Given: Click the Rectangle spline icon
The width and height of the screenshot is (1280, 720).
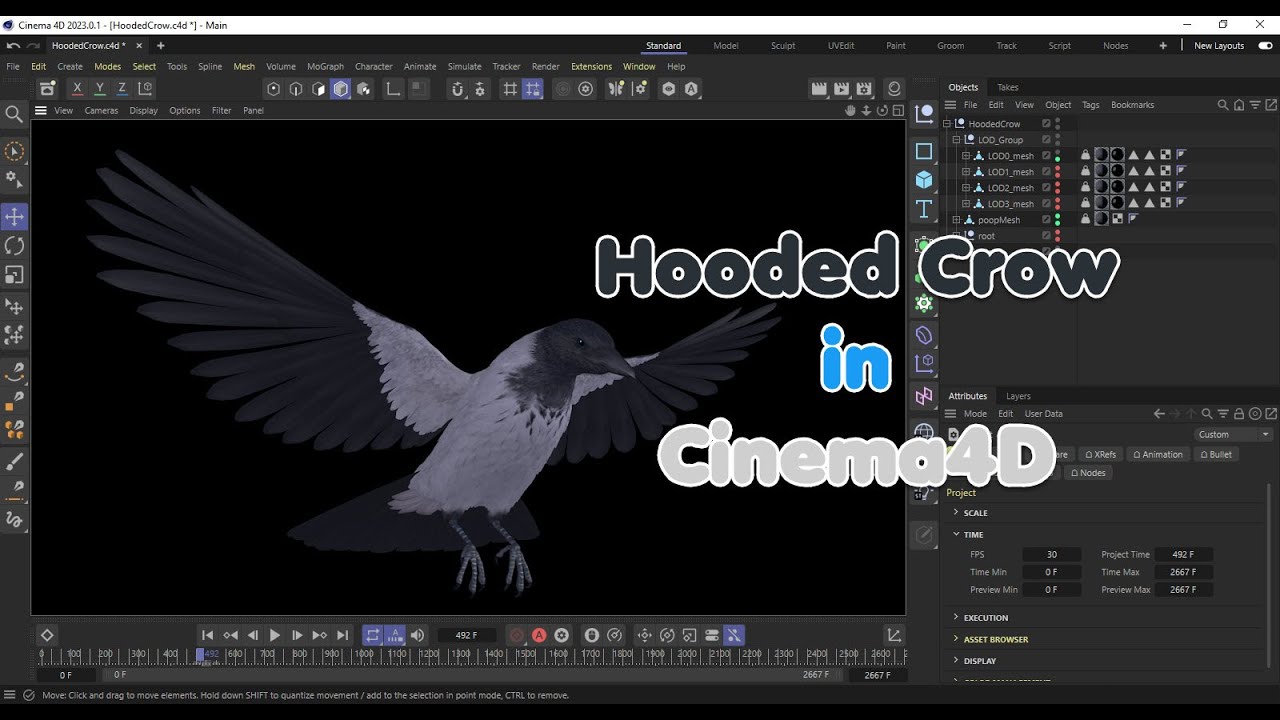Looking at the screenshot, I should pos(924,151).
